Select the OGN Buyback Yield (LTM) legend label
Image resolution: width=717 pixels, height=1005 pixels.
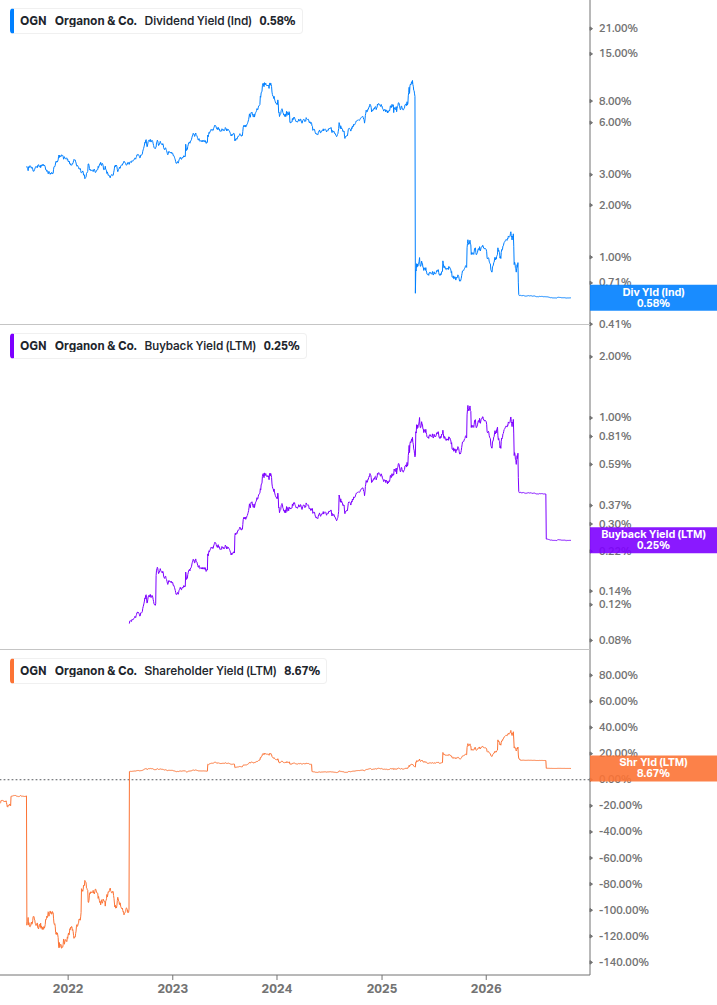coord(160,346)
